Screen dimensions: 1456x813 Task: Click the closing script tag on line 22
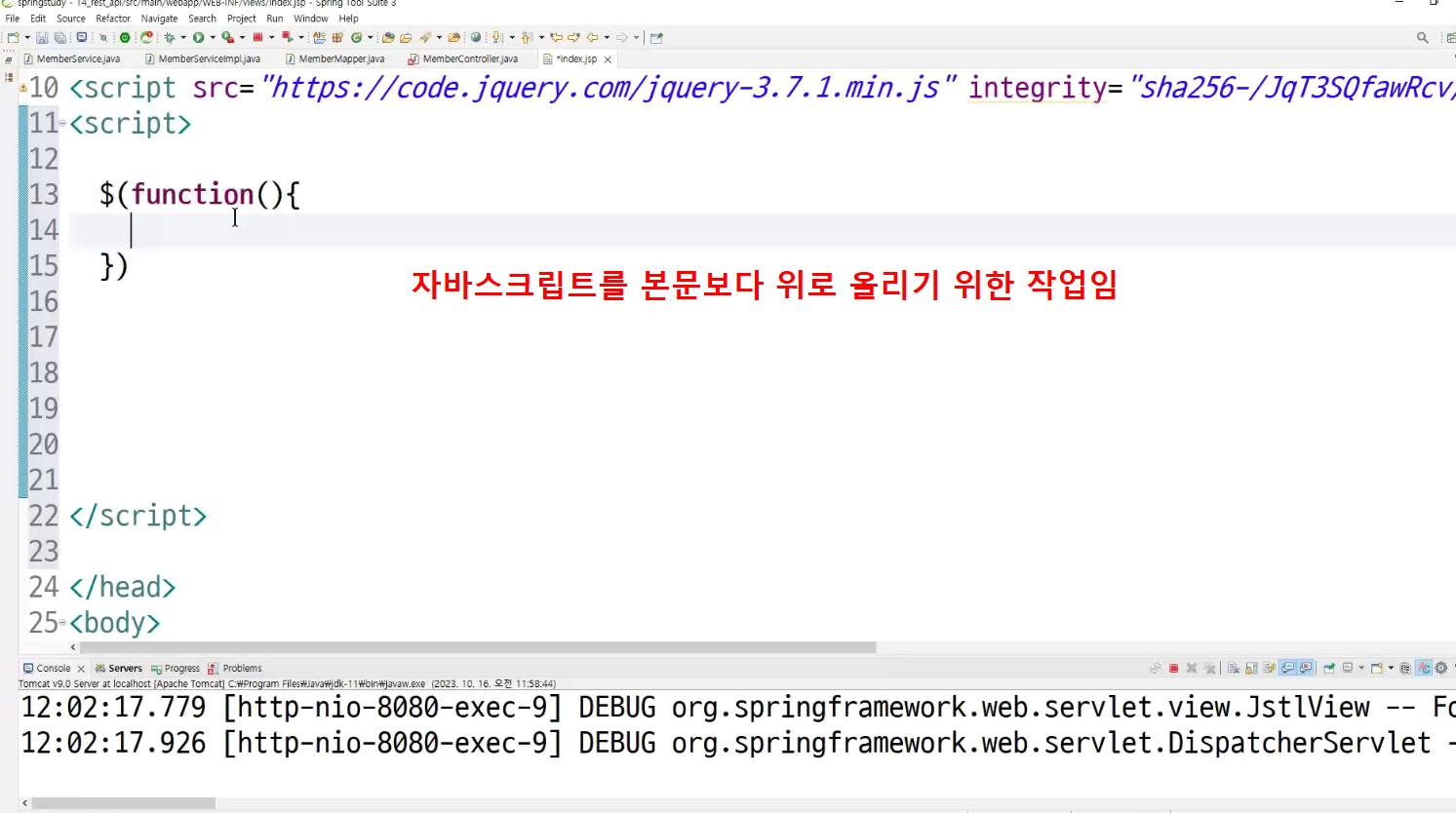point(138,516)
